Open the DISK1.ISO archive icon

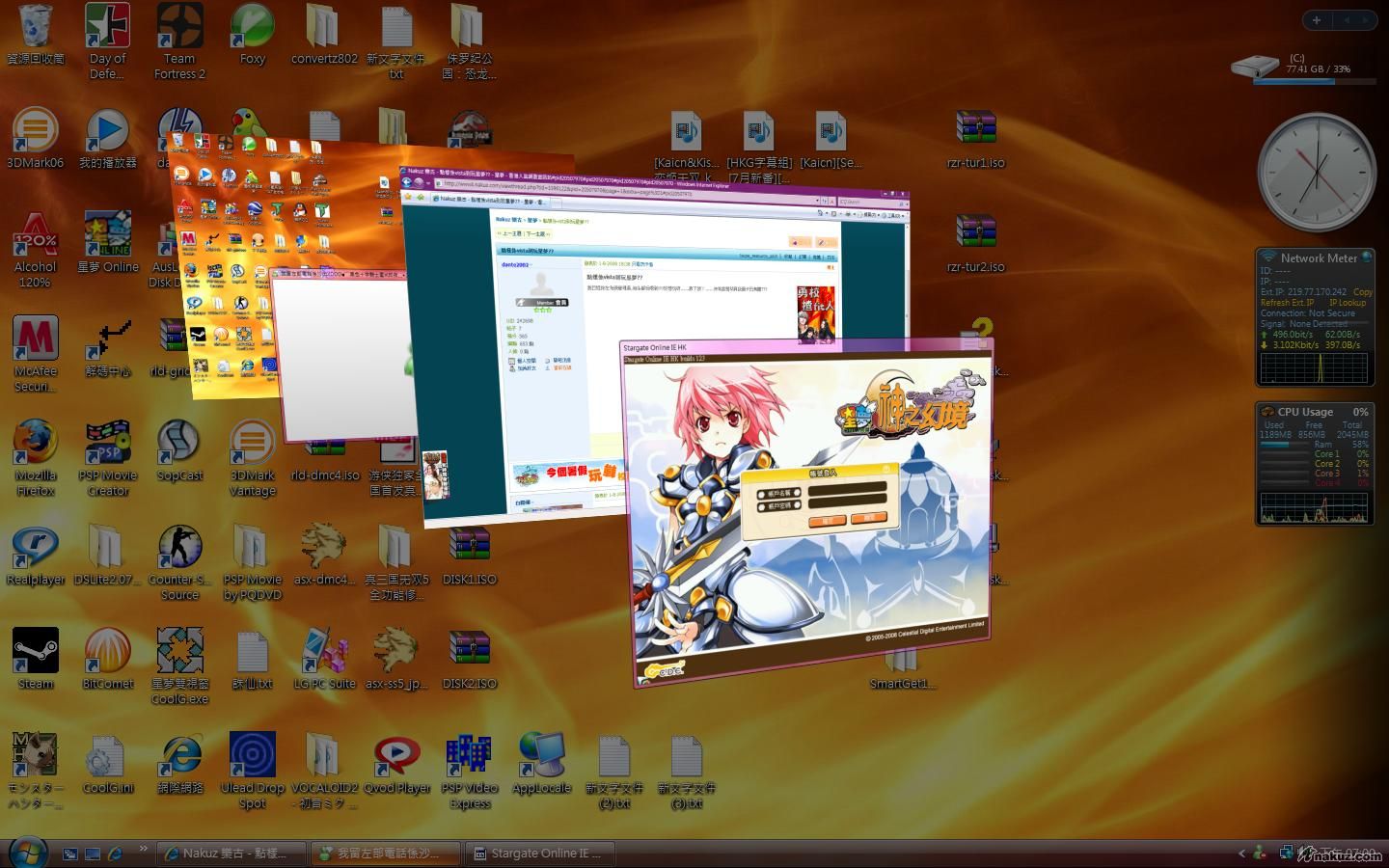[x=469, y=548]
